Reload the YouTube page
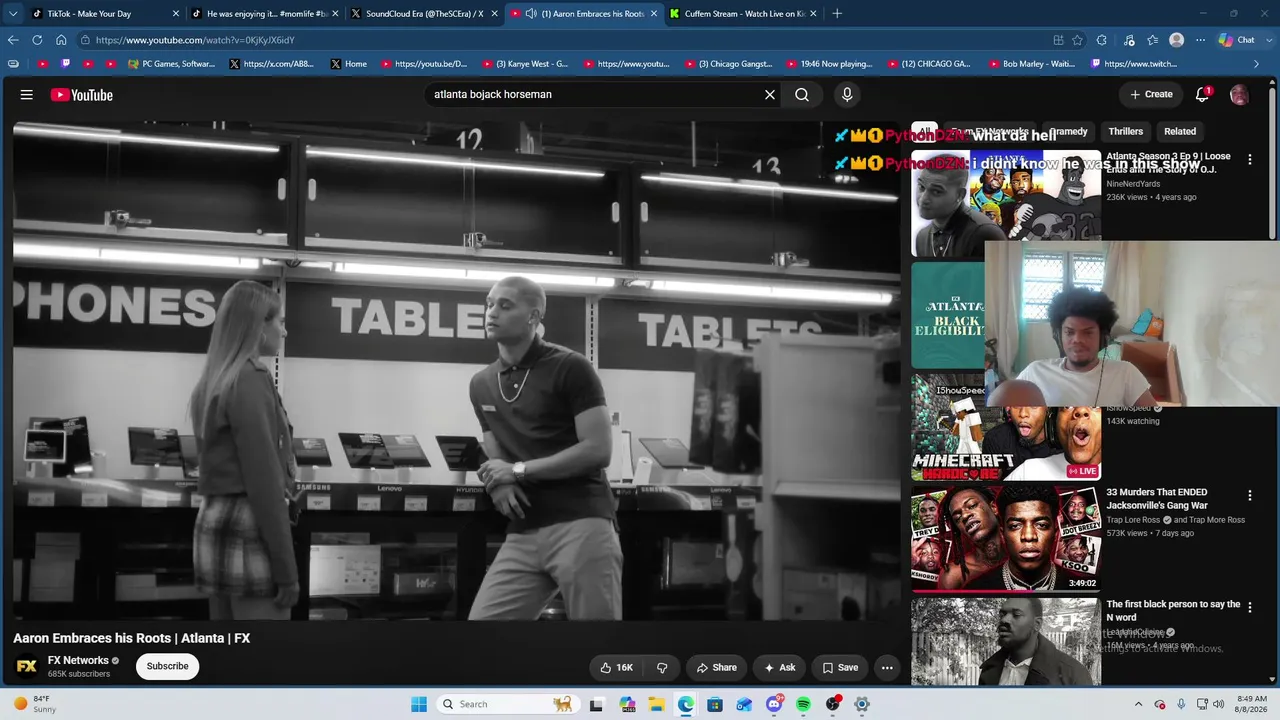This screenshot has height=720, width=1280. tap(37, 40)
